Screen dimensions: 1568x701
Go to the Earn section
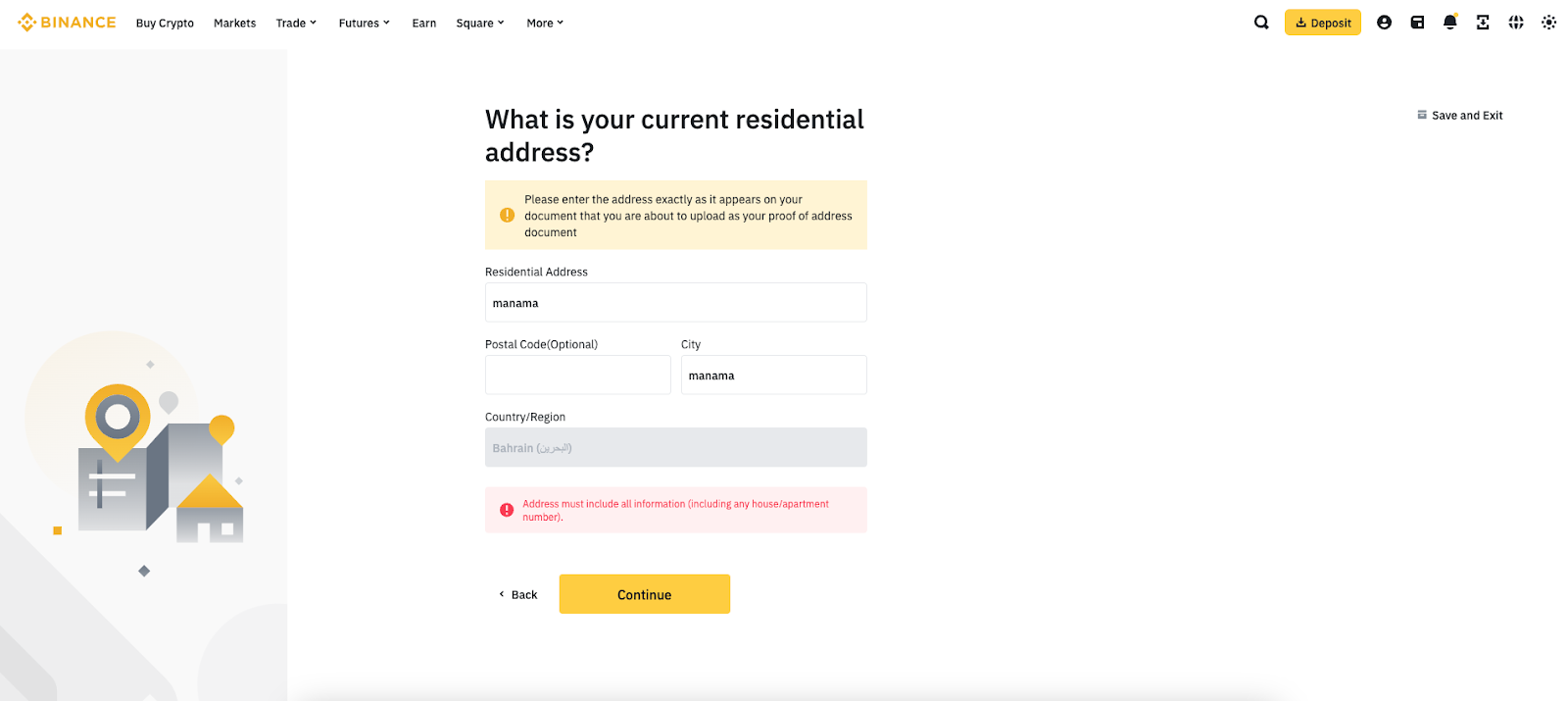(423, 23)
